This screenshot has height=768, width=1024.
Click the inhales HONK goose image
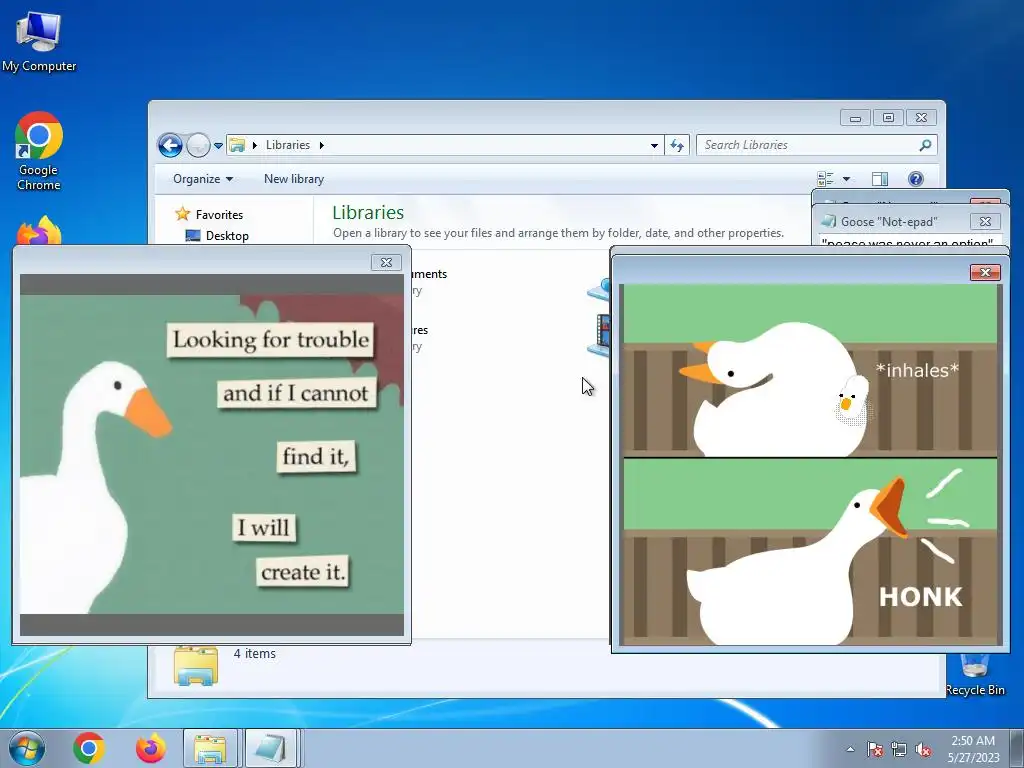[x=810, y=464]
